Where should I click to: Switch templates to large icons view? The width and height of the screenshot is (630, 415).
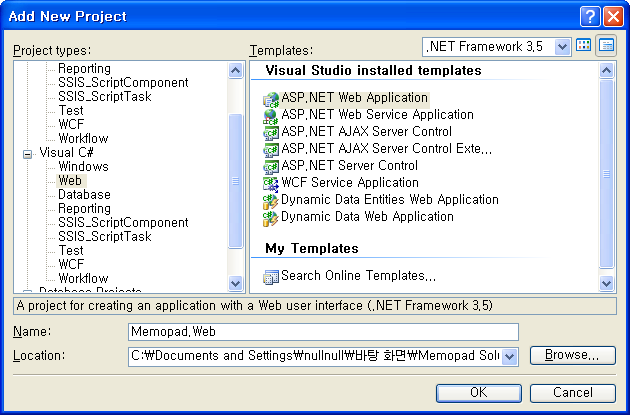583,45
